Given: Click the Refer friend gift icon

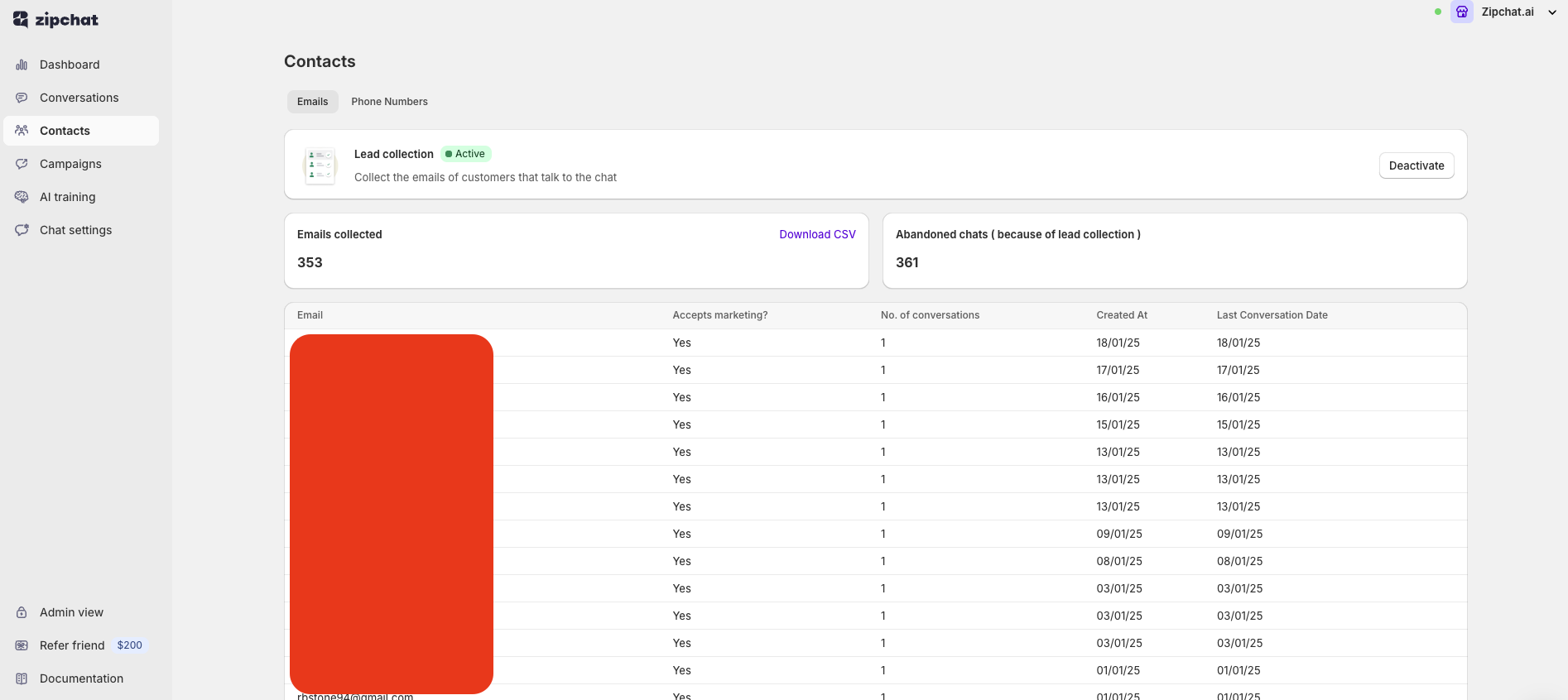Looking at the screenshot, I should (22, 645).
